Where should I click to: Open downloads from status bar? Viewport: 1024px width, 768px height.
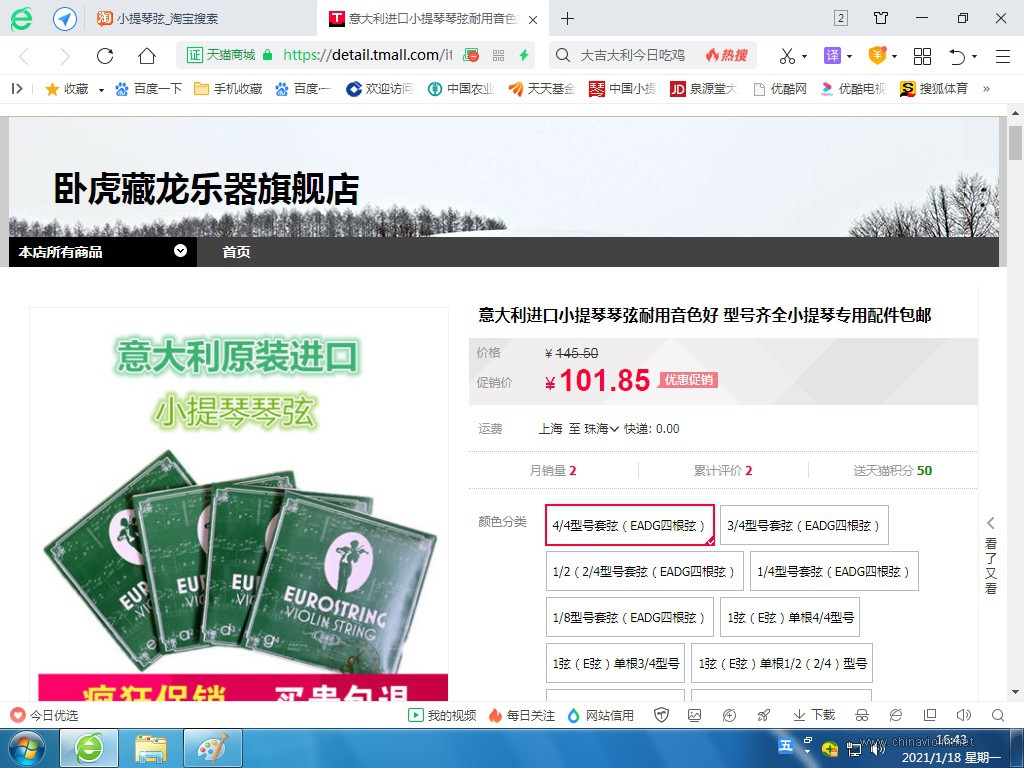(814, 715)
